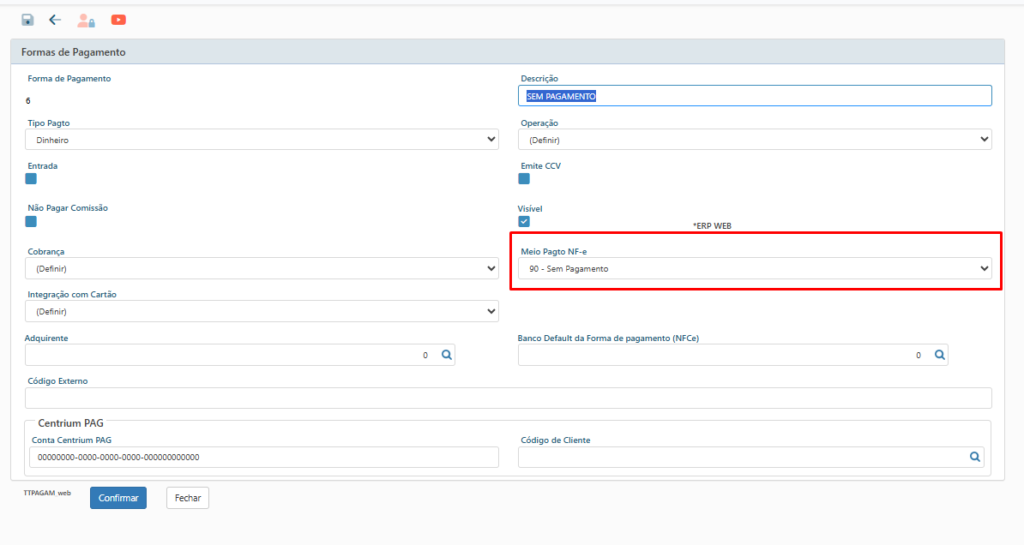Screen dimensions: 1024x545
Task: Toggle the Emite CCV checkbox
Action: tap(524, 179)
